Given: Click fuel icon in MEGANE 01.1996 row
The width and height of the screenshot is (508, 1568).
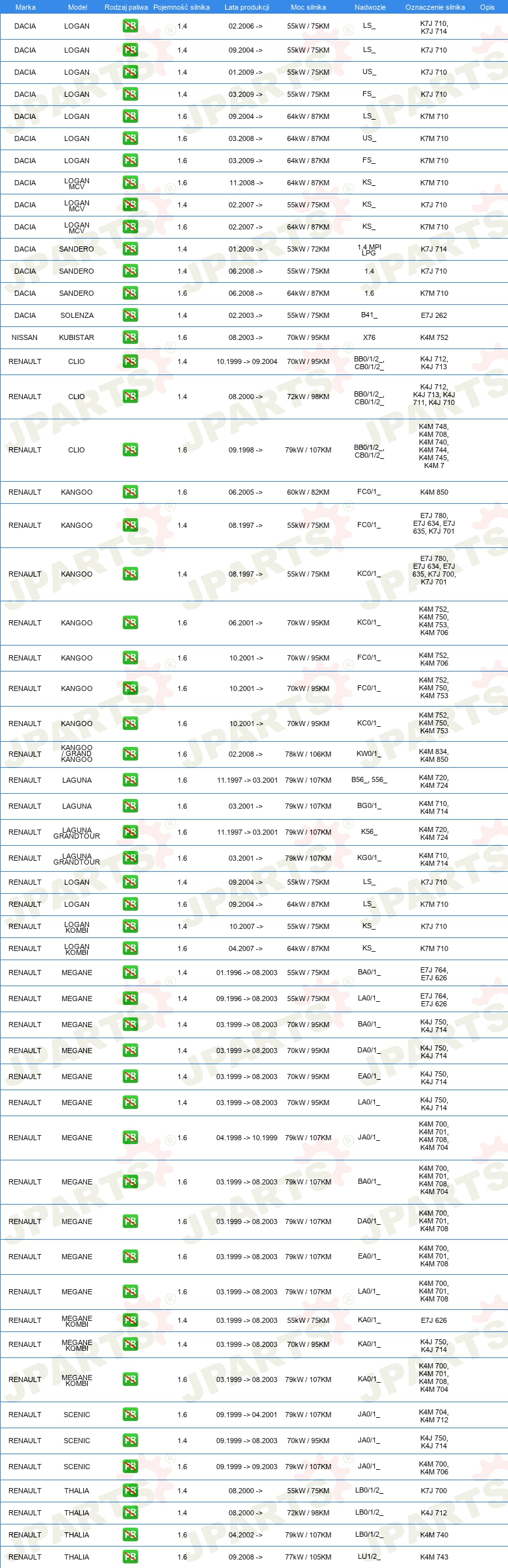Looking at the screenshot, I should tap(130, 973).
